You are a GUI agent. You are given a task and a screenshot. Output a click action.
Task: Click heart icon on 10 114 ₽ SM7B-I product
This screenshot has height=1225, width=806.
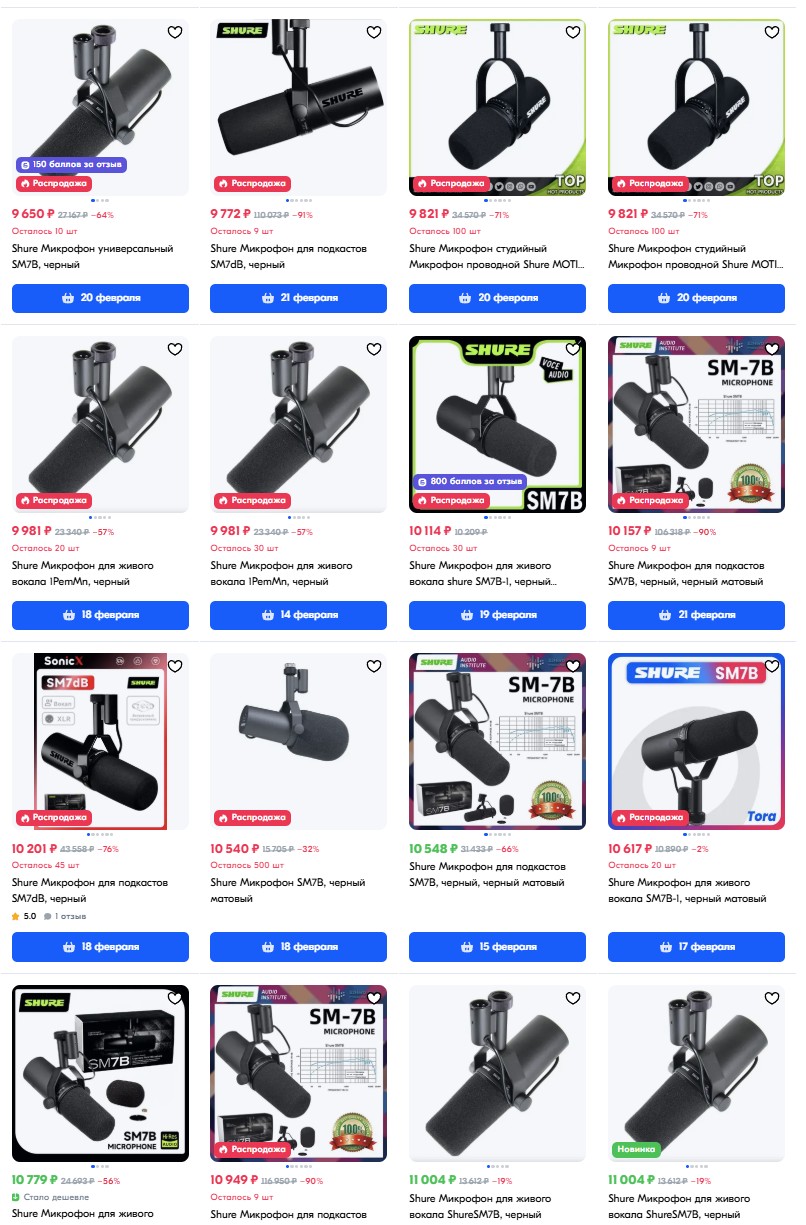573,349
